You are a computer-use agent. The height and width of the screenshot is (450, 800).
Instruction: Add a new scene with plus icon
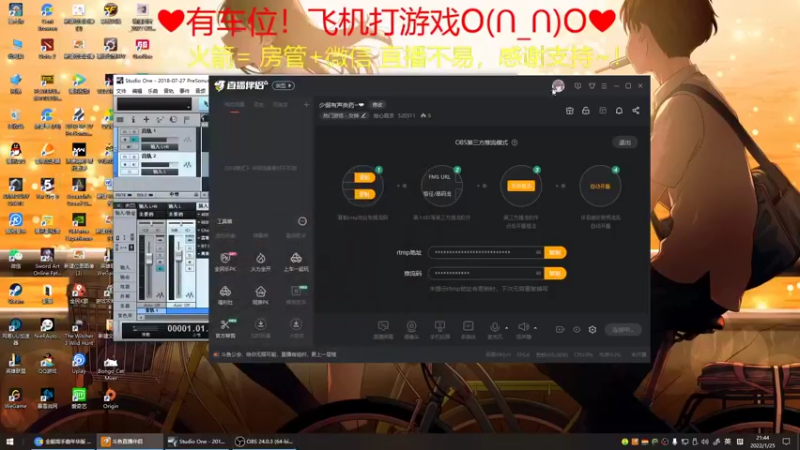coord(306,105)
